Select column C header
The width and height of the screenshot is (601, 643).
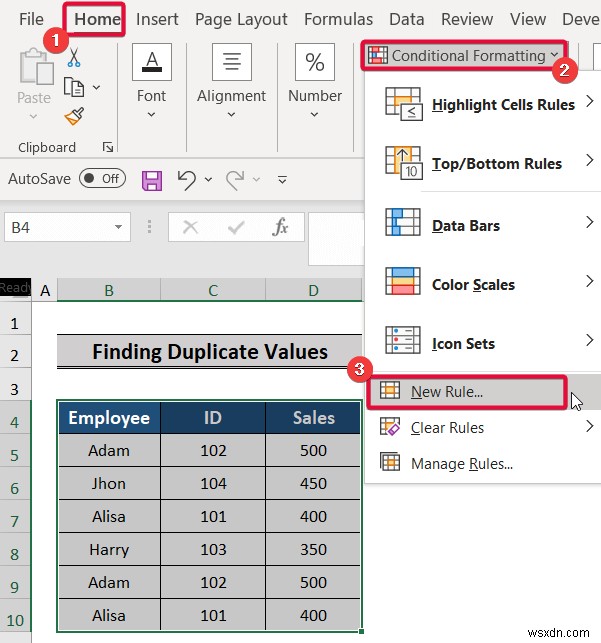[x=213, y=290]
